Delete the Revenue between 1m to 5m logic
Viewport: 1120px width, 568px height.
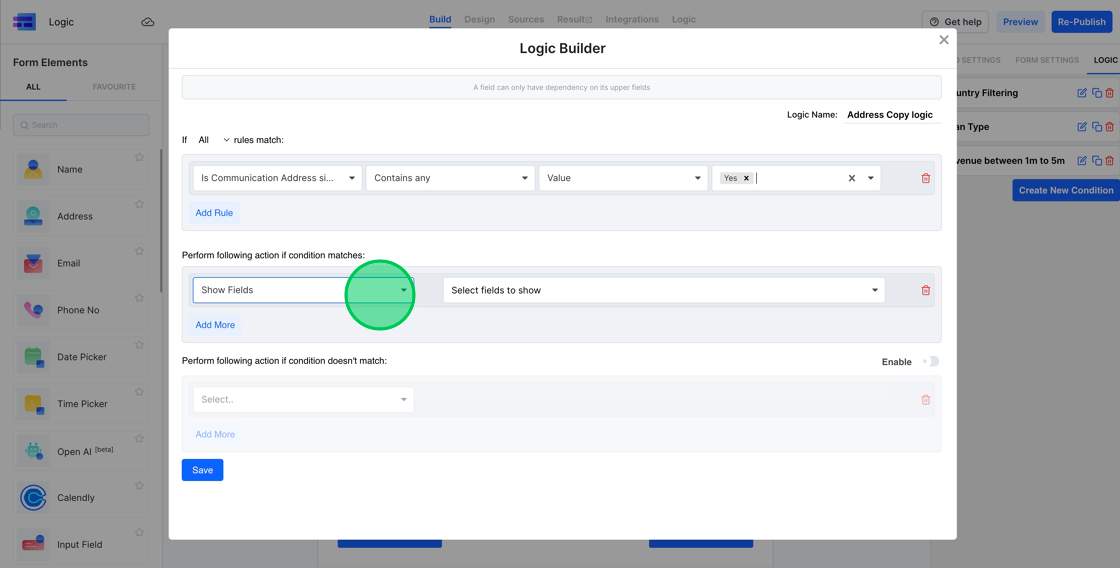pyautogui.click(x=1109, y=161)
